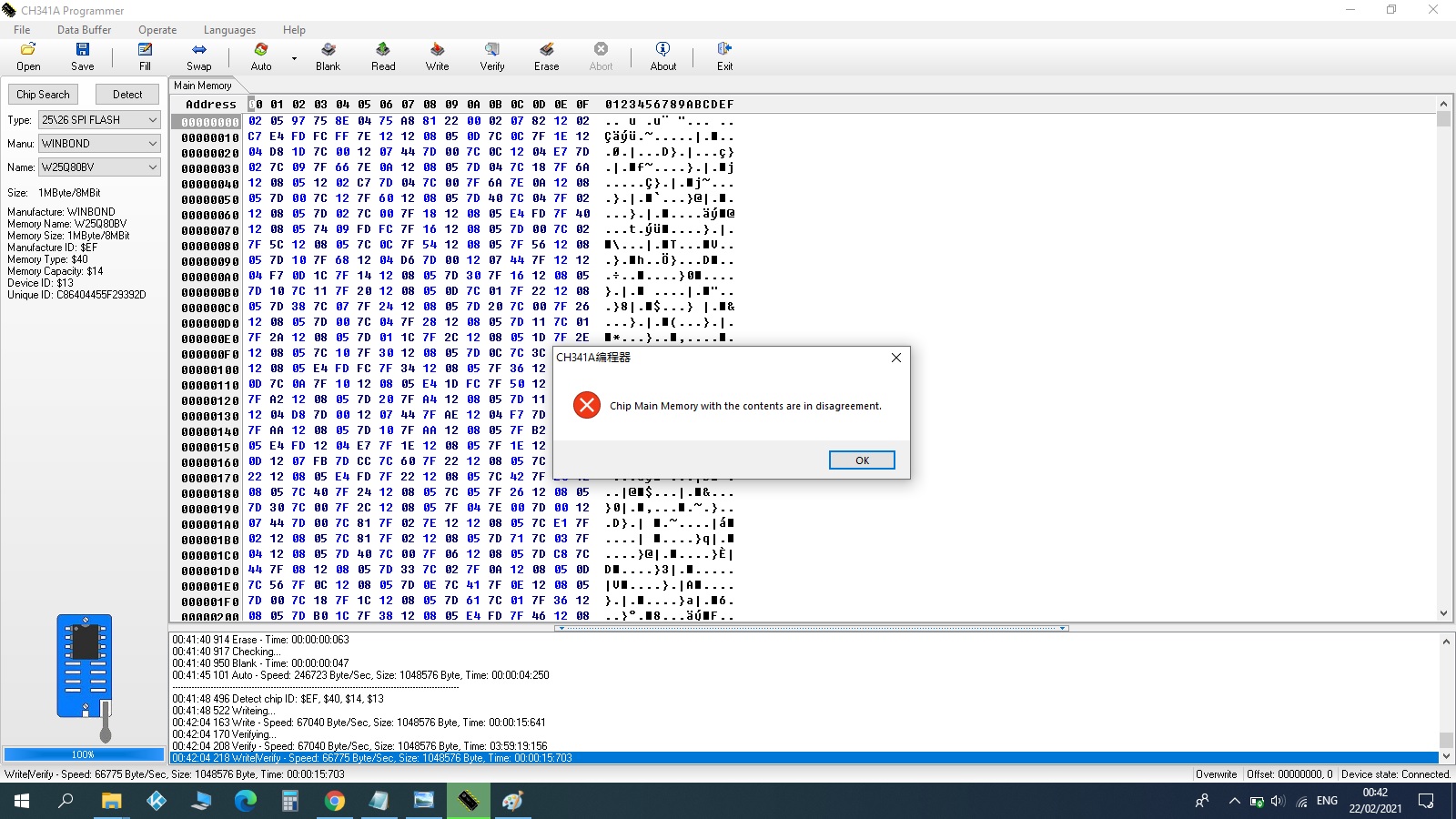
Task: Expand the Auto button dropdown arrow
Action: [x=294, y=59]
